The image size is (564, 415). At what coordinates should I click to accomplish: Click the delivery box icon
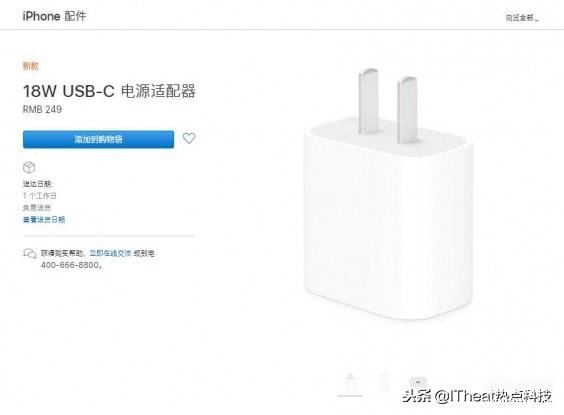click(29, 168)
